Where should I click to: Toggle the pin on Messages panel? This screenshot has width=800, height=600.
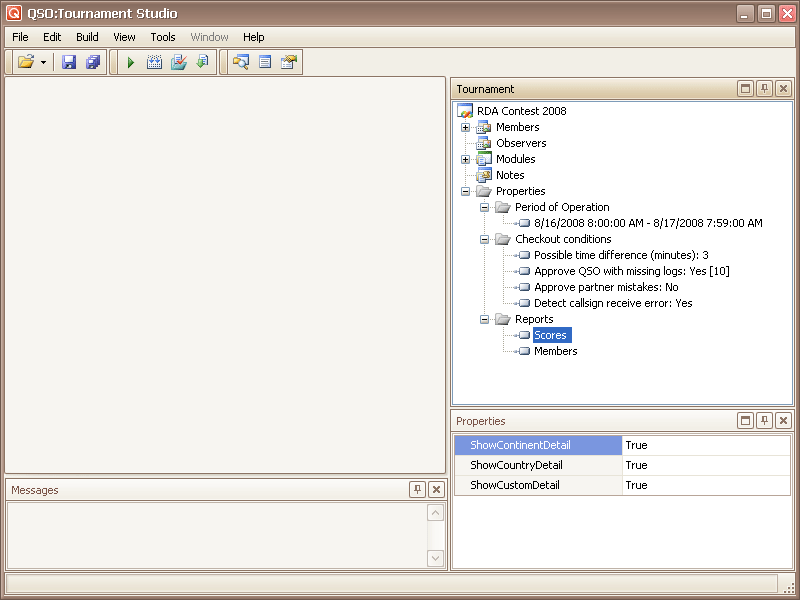pos(417,489)
